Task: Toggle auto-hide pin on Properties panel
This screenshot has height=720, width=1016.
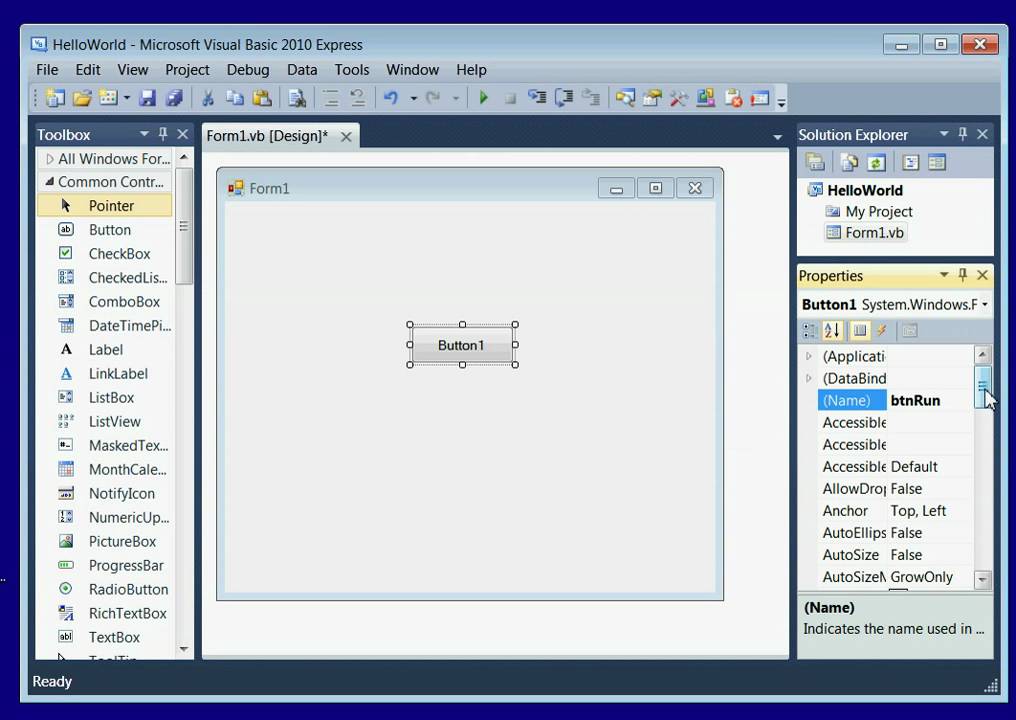Action: tap(963, 275)
